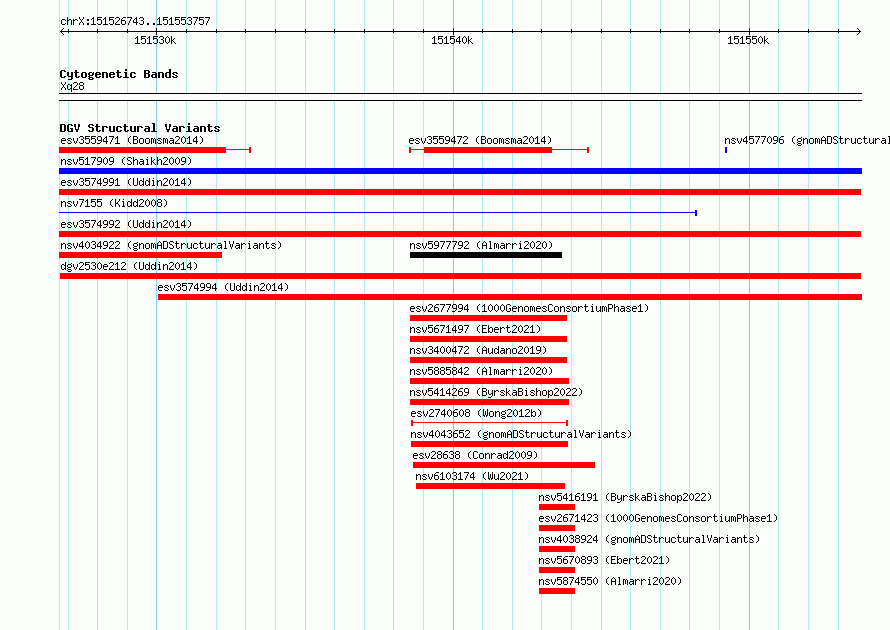This screenshot has width=890, height=630.
Task: Click the 151550k ruler position
Action: pos(748,40)
